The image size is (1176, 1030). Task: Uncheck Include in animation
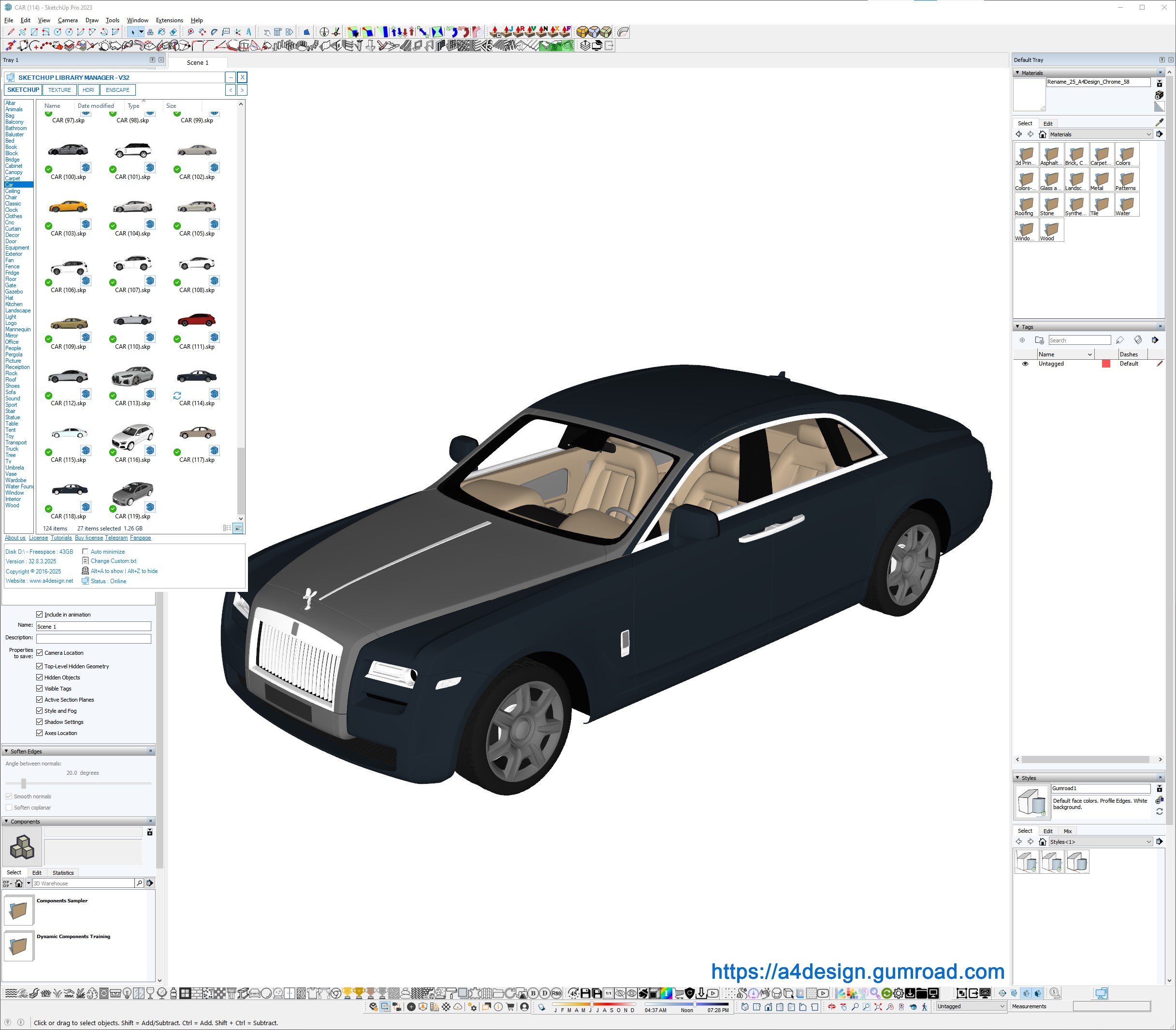40,615
